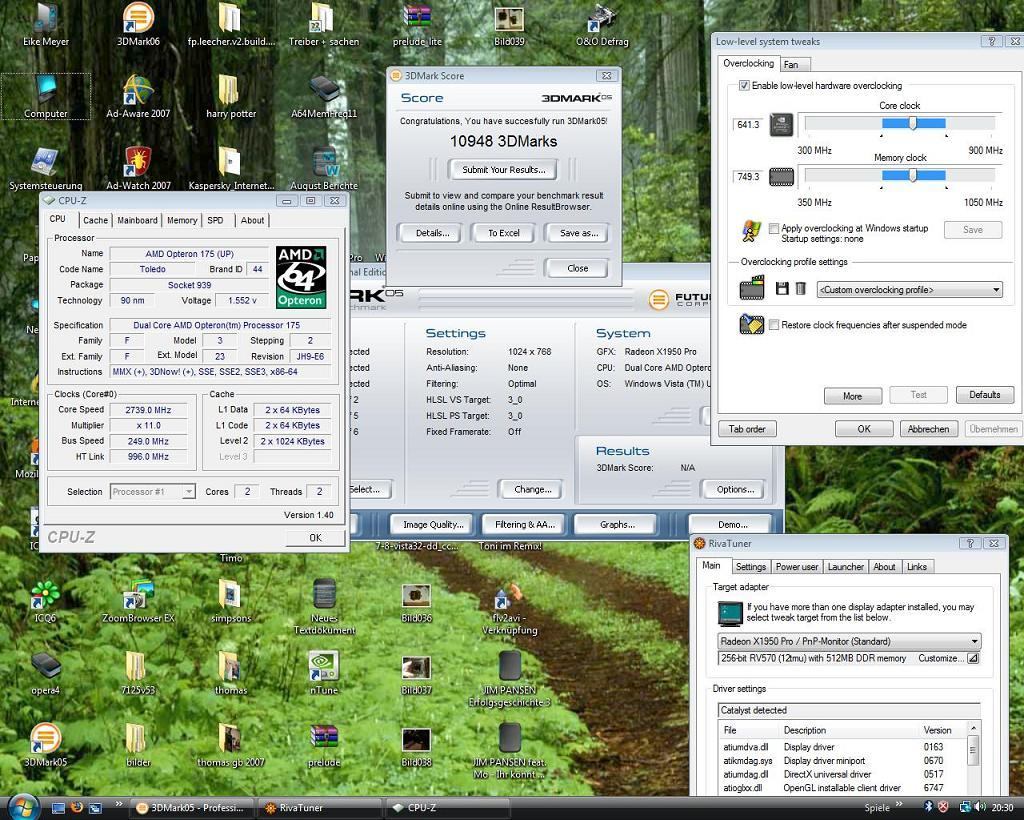Viewport: 1024px width, 820px height.
Task: Click the Memory clock slider handle
Action: coord(912,175)
